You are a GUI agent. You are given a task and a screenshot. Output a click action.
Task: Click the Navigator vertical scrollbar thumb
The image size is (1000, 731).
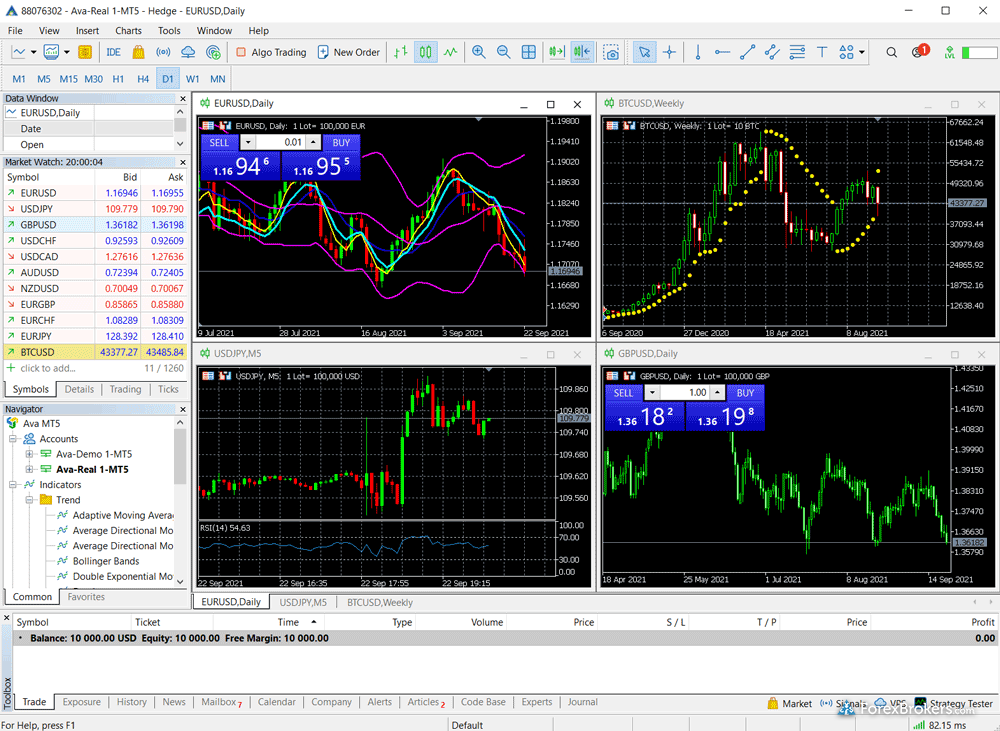click(180, 456)
